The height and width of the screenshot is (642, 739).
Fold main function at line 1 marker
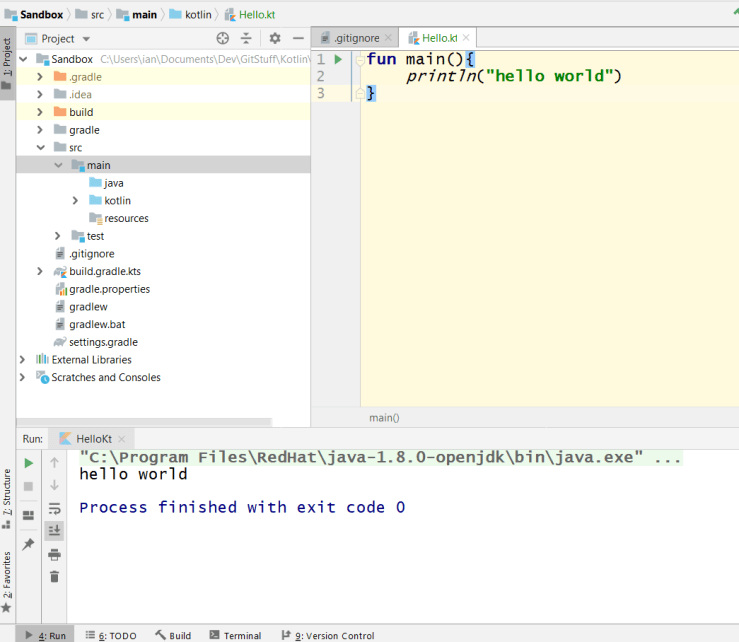tap(360, 60)
